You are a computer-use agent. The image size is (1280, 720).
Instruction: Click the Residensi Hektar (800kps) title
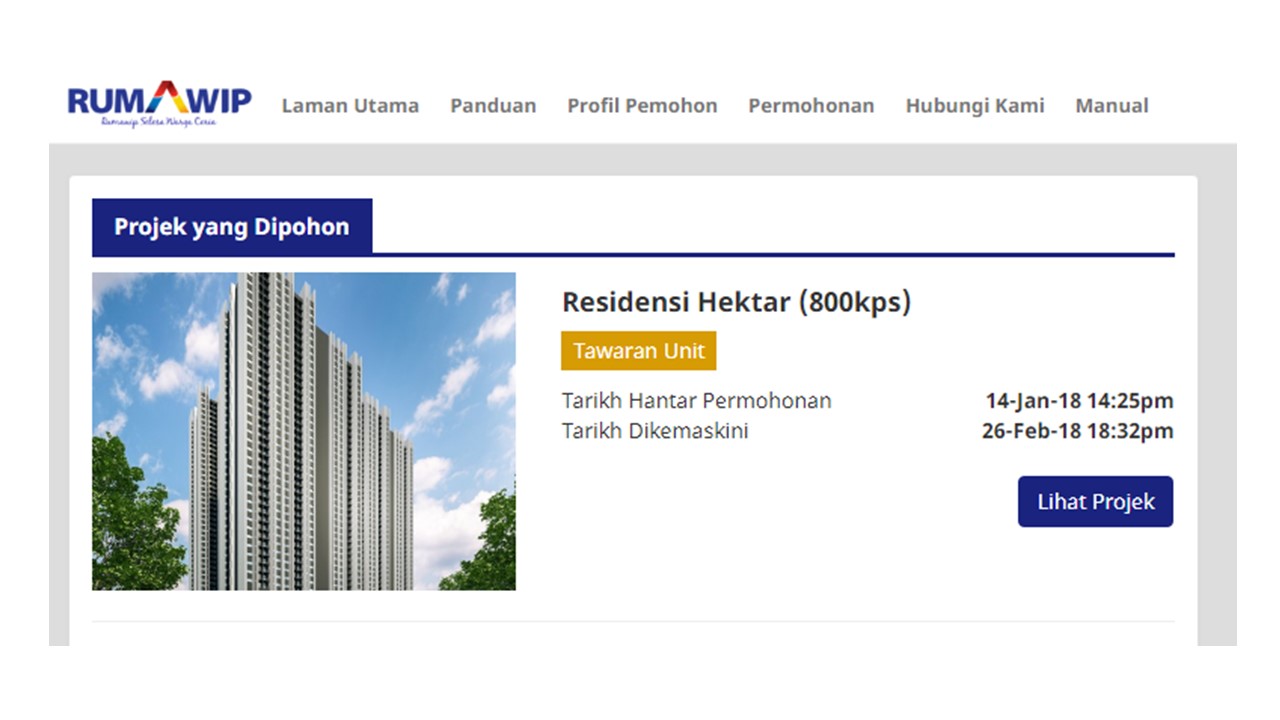[736, 302]
